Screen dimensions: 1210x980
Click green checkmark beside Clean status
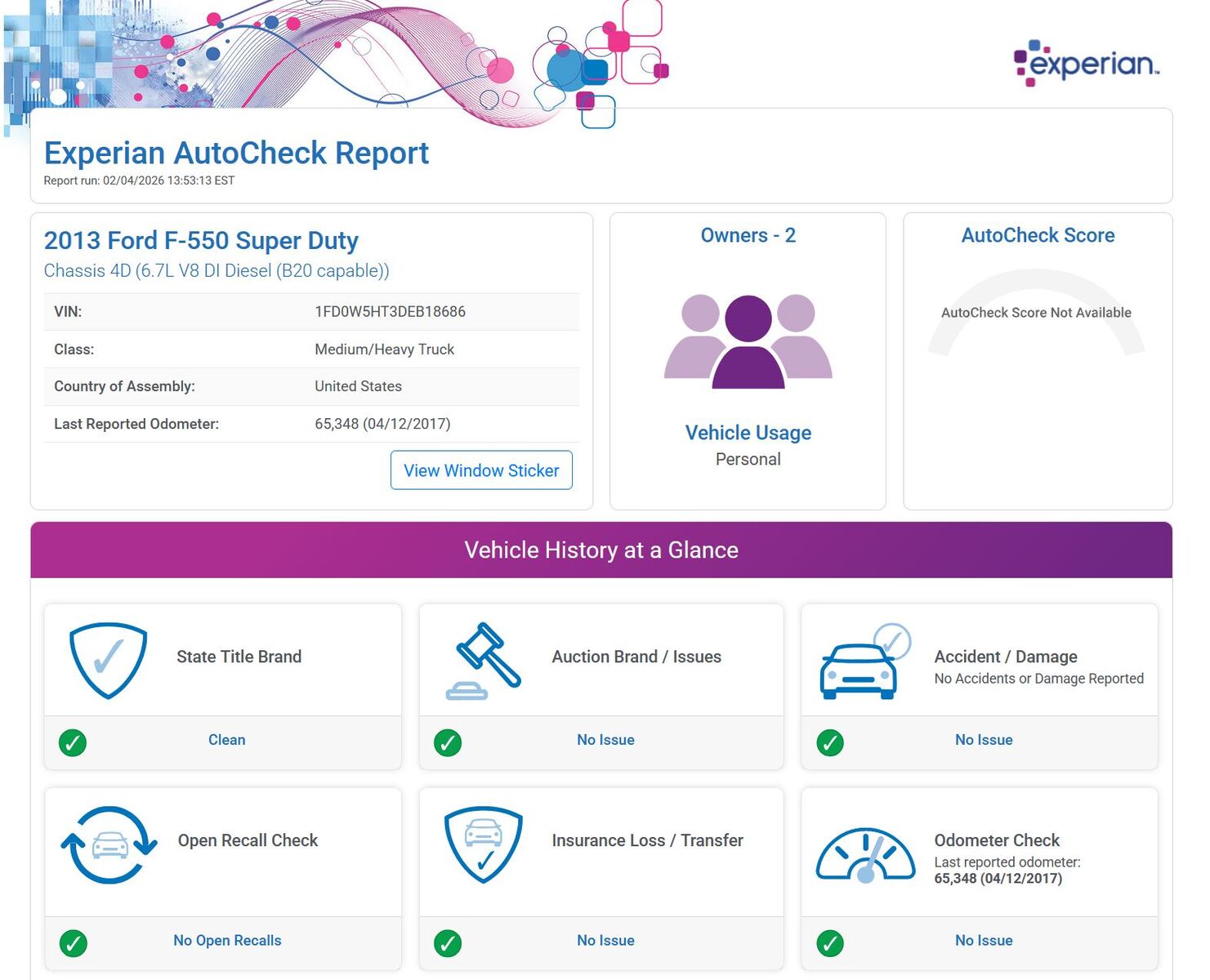73,742
